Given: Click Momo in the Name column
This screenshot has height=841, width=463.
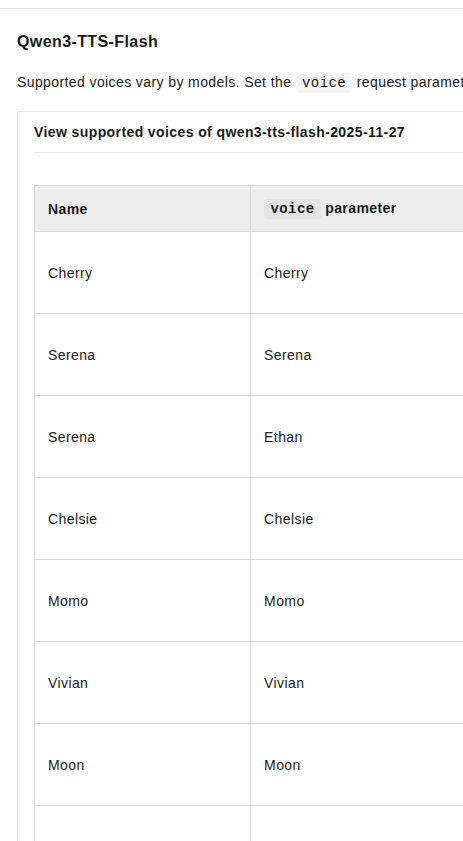Looking at the screenshot, I should click(x=68, y=601).
